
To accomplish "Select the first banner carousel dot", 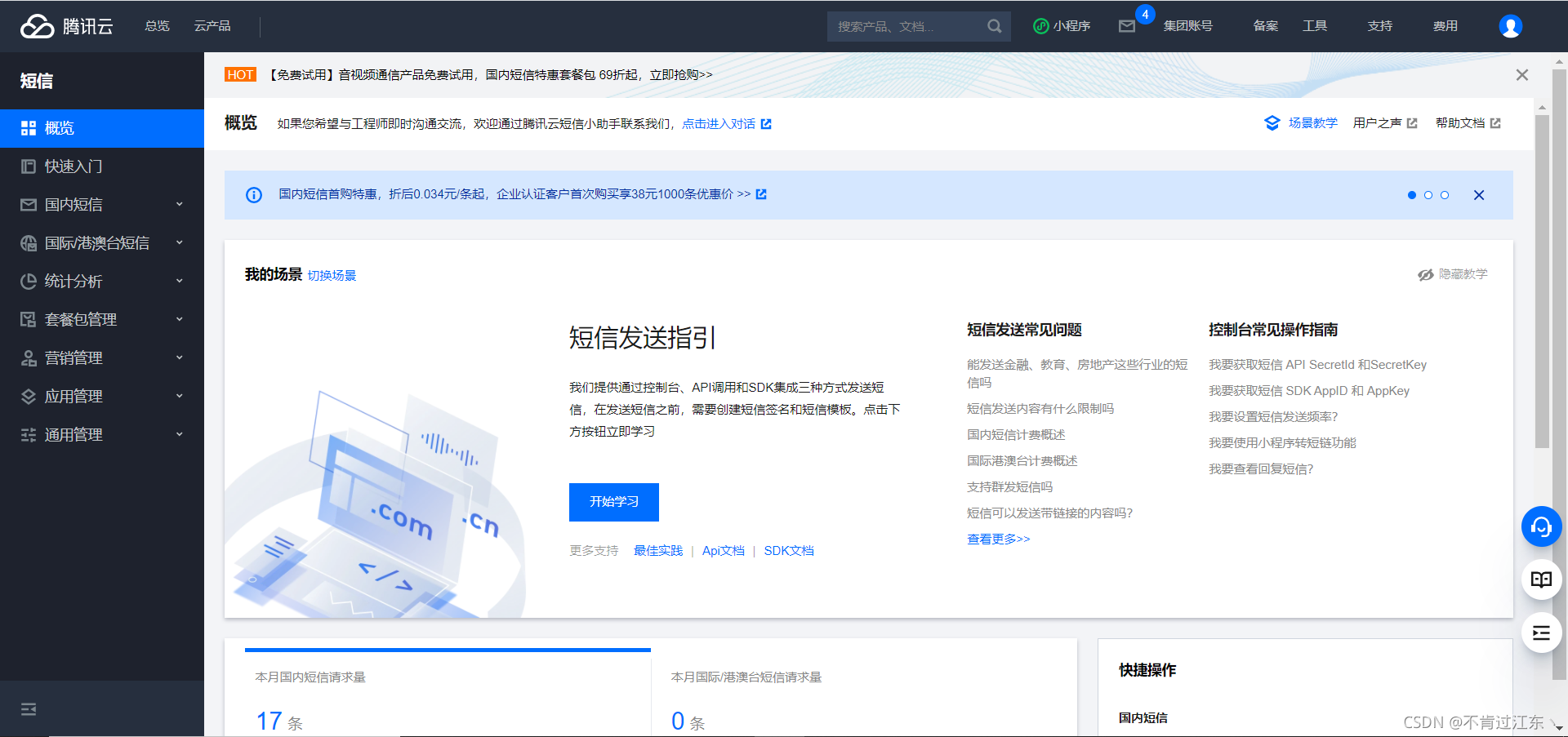I will coord(1412,195).
